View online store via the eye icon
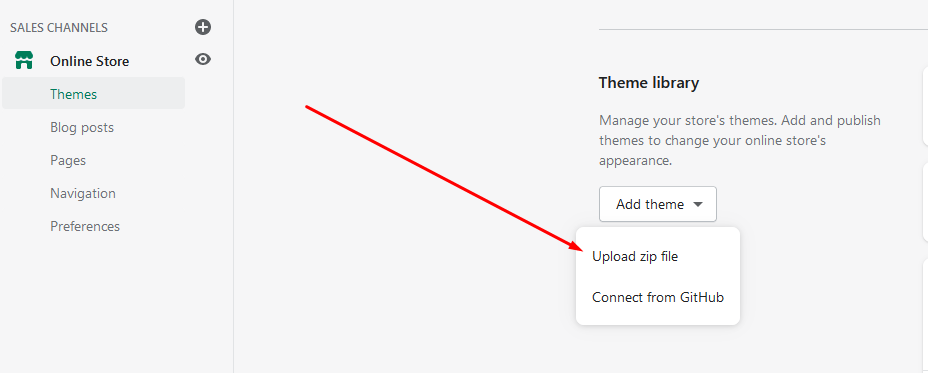Image resolution: width=928 pixels, height=373 pixels. [203, 59]
